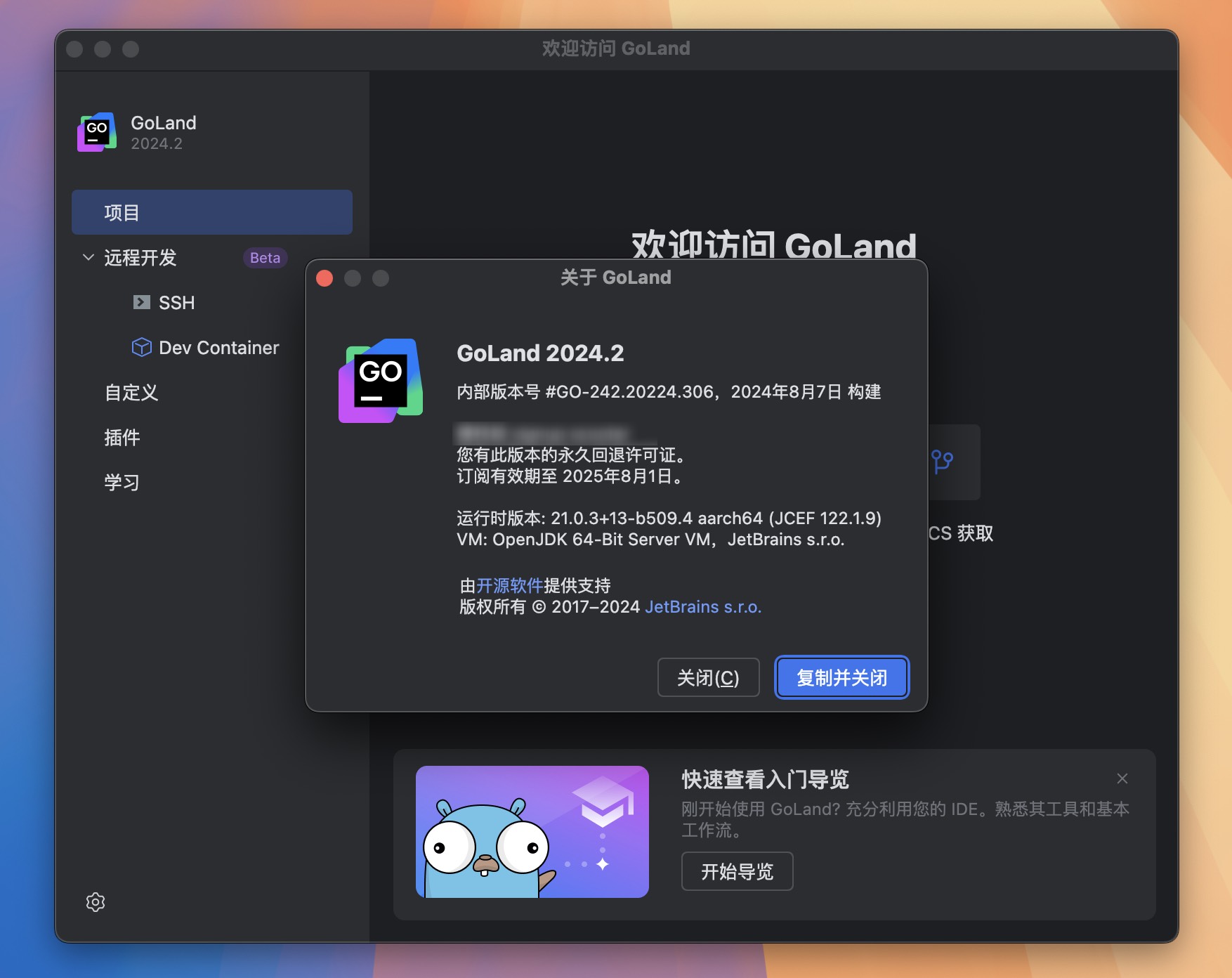This screenshot has width=1232, height=978.
Task: Click the Beta badge
Action: 265,258
